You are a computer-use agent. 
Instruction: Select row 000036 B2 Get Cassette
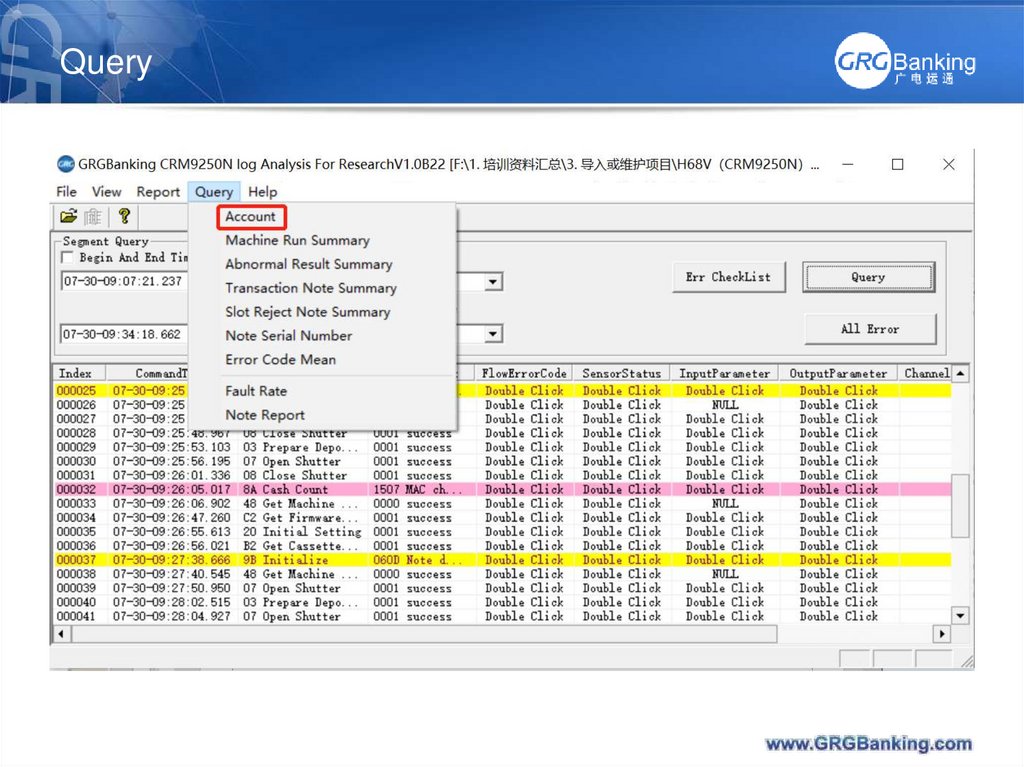pyautogui.click(x=502, y=546)
